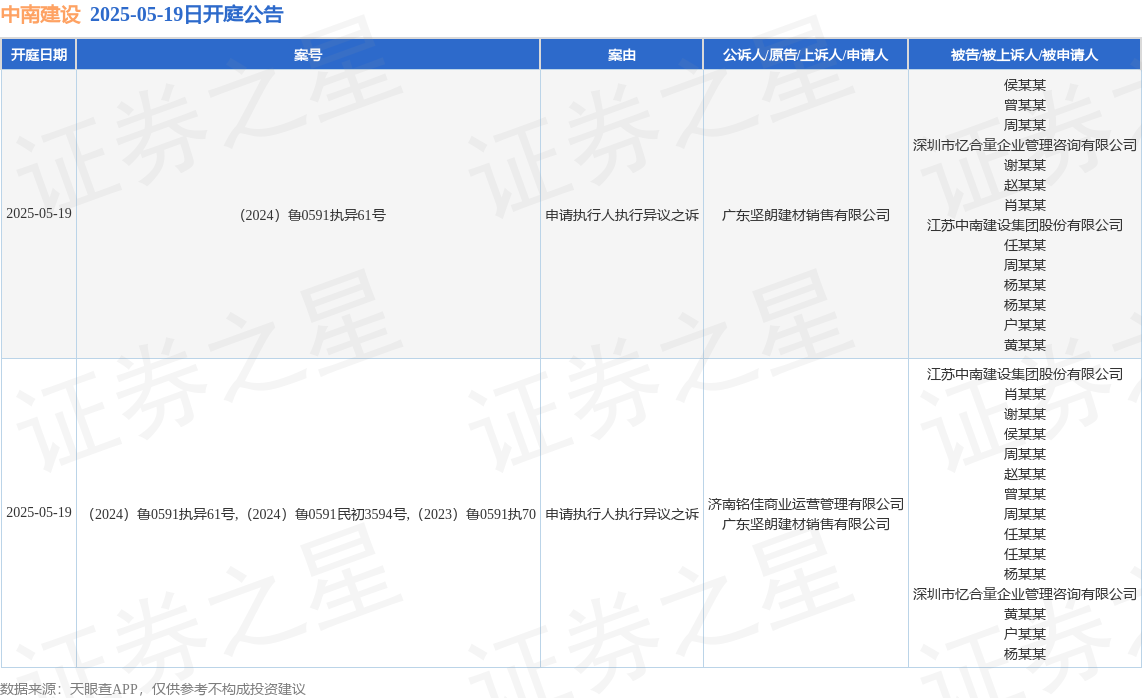Select defendant 赵某某 in the second case row
The height and width of the screenshot is (698, 1142).
tap(1025, 474)
